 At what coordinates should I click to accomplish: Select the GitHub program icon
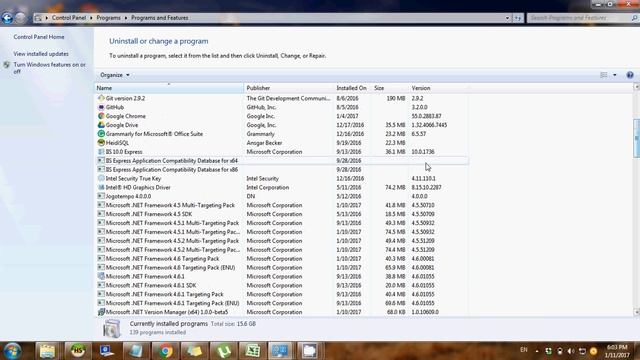point(101,107)
